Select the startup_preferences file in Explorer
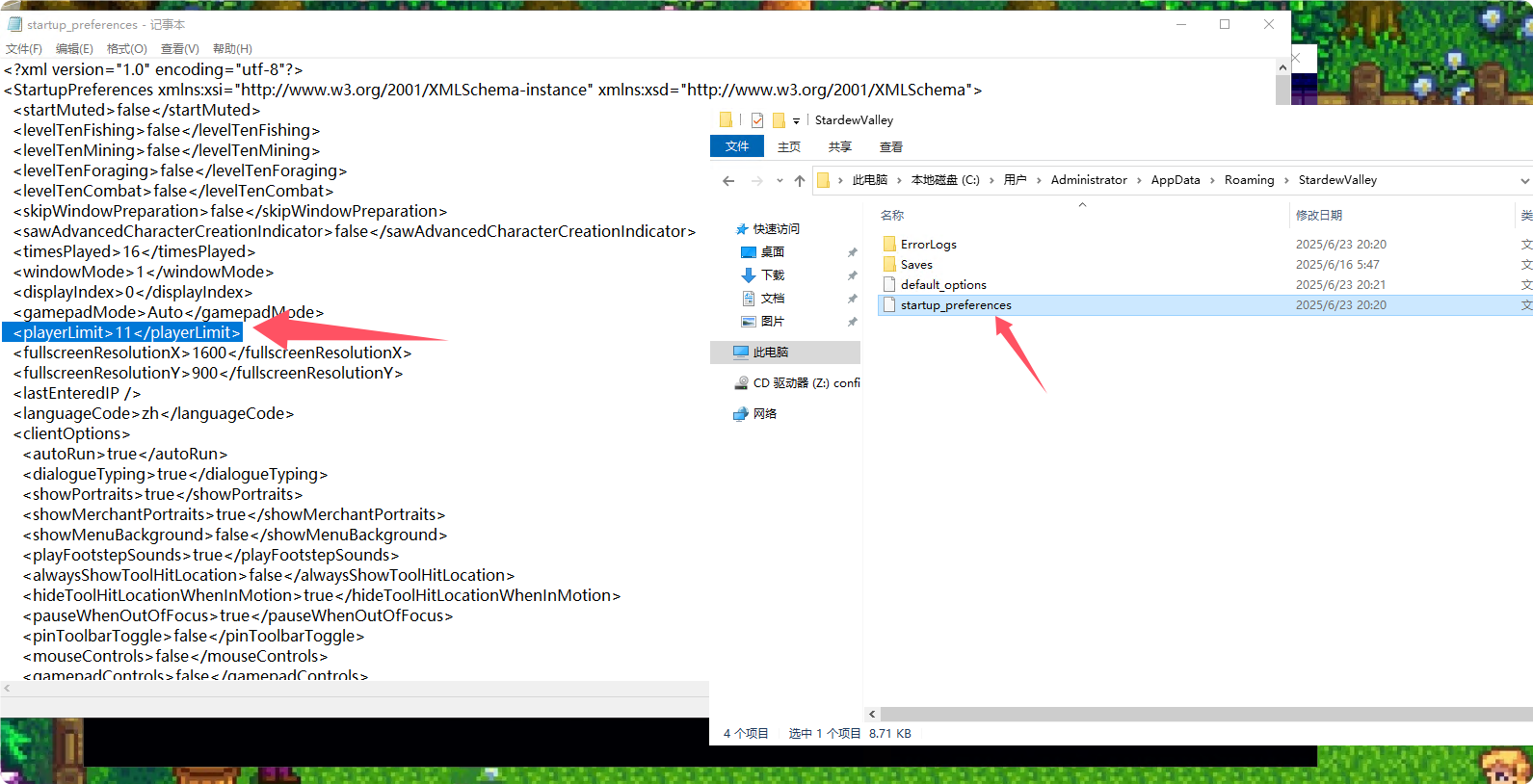1533x784 pixels. coord(956,305)
